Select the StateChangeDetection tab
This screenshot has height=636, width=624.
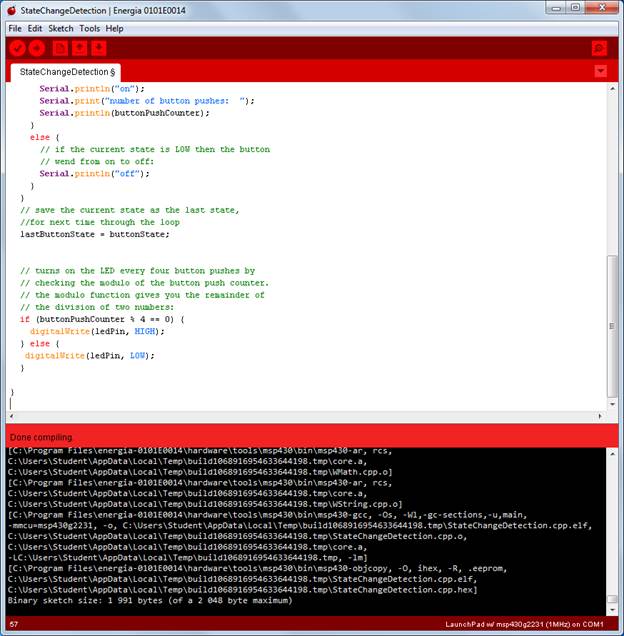pos(66,72)
